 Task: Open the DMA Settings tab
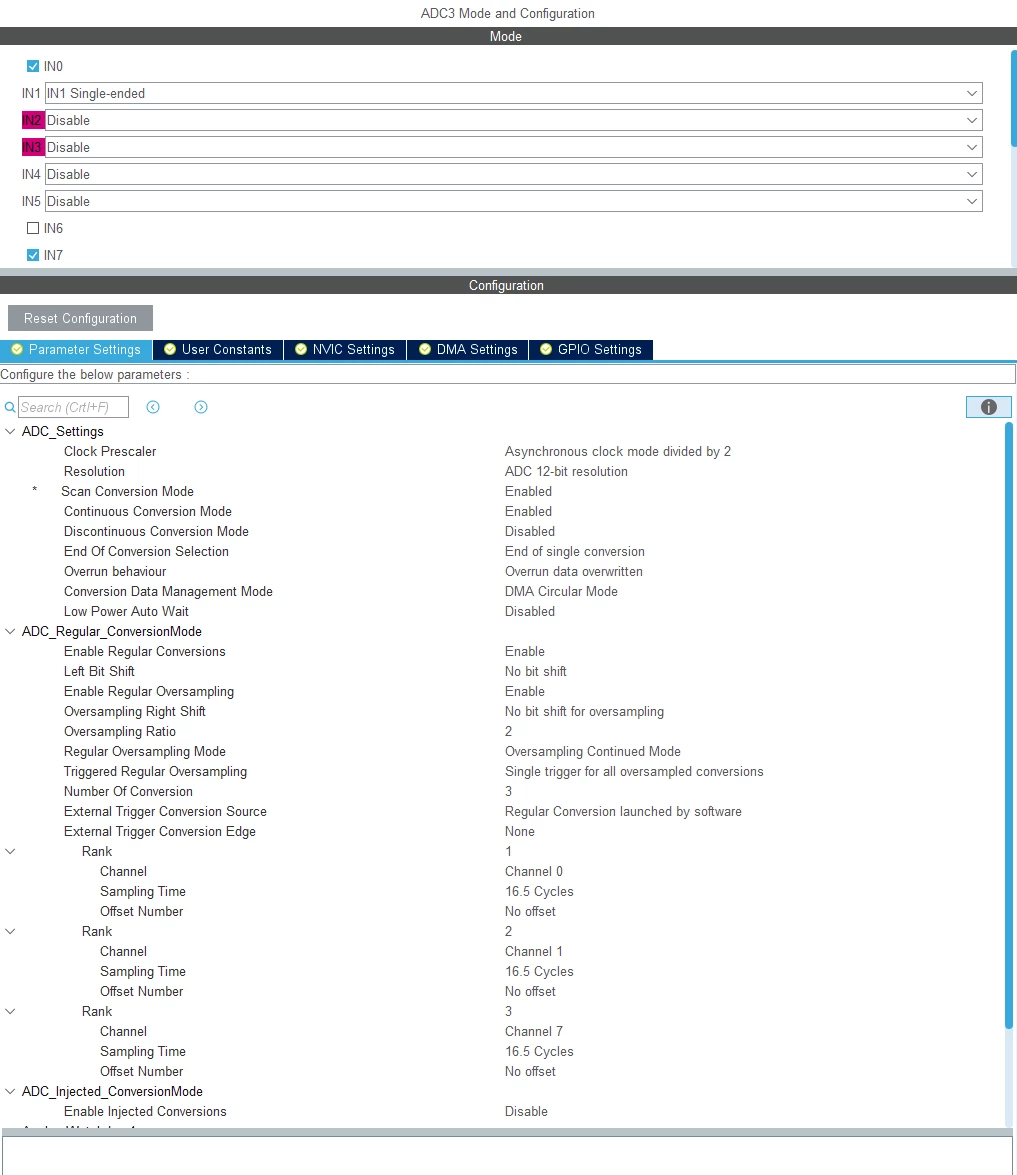(468, 350)
